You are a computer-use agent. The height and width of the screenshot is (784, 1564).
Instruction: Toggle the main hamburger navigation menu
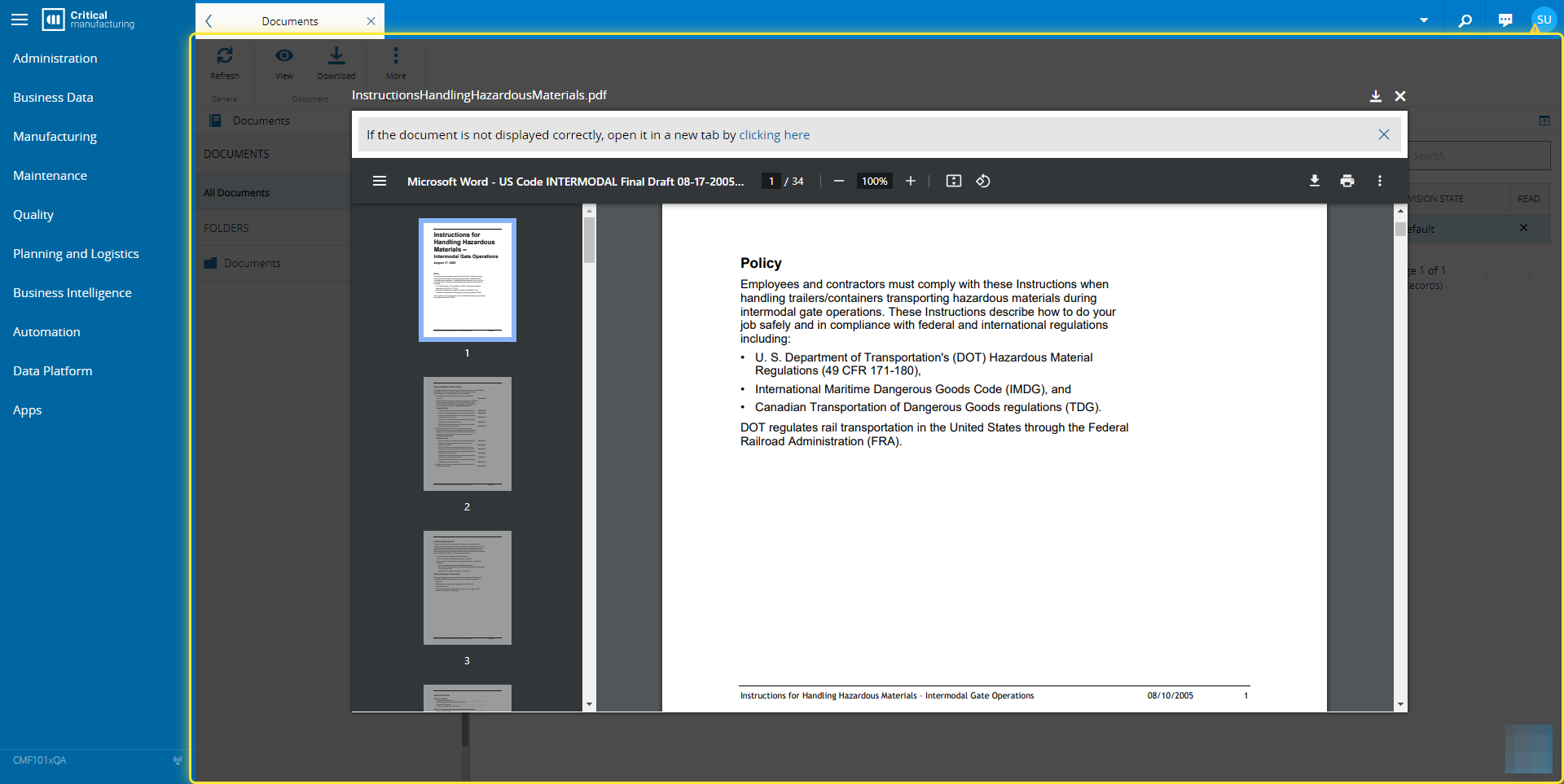(20, 20)
